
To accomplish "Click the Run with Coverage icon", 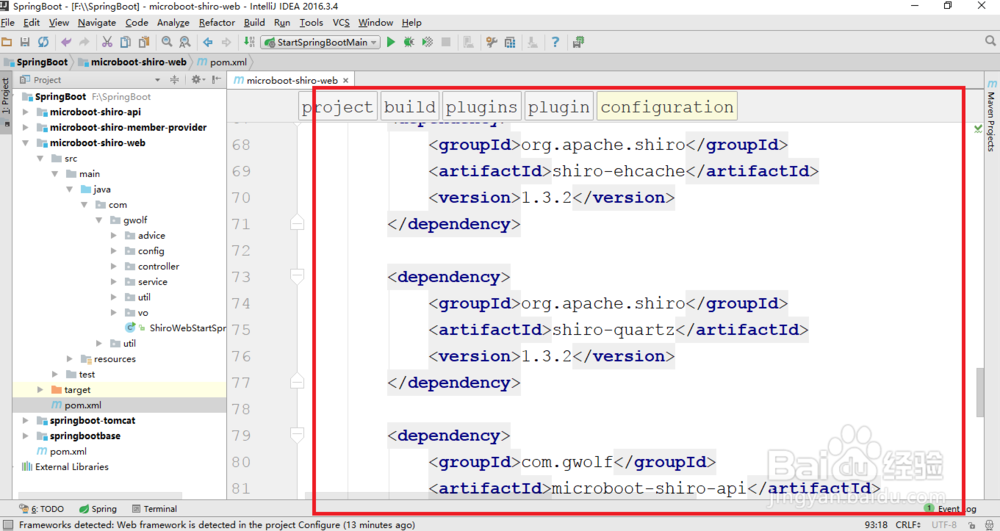I will 427,42.
